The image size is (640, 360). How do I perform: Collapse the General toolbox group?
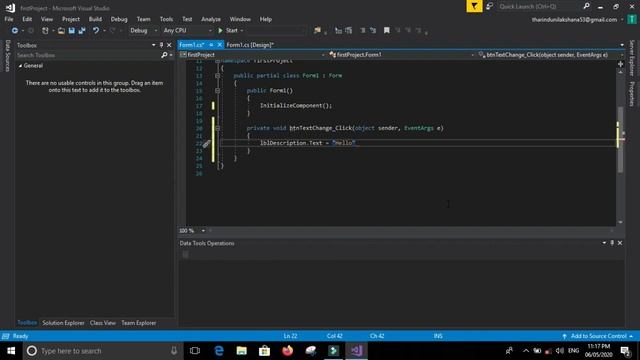pyautogui.click(x=20, y=66)
